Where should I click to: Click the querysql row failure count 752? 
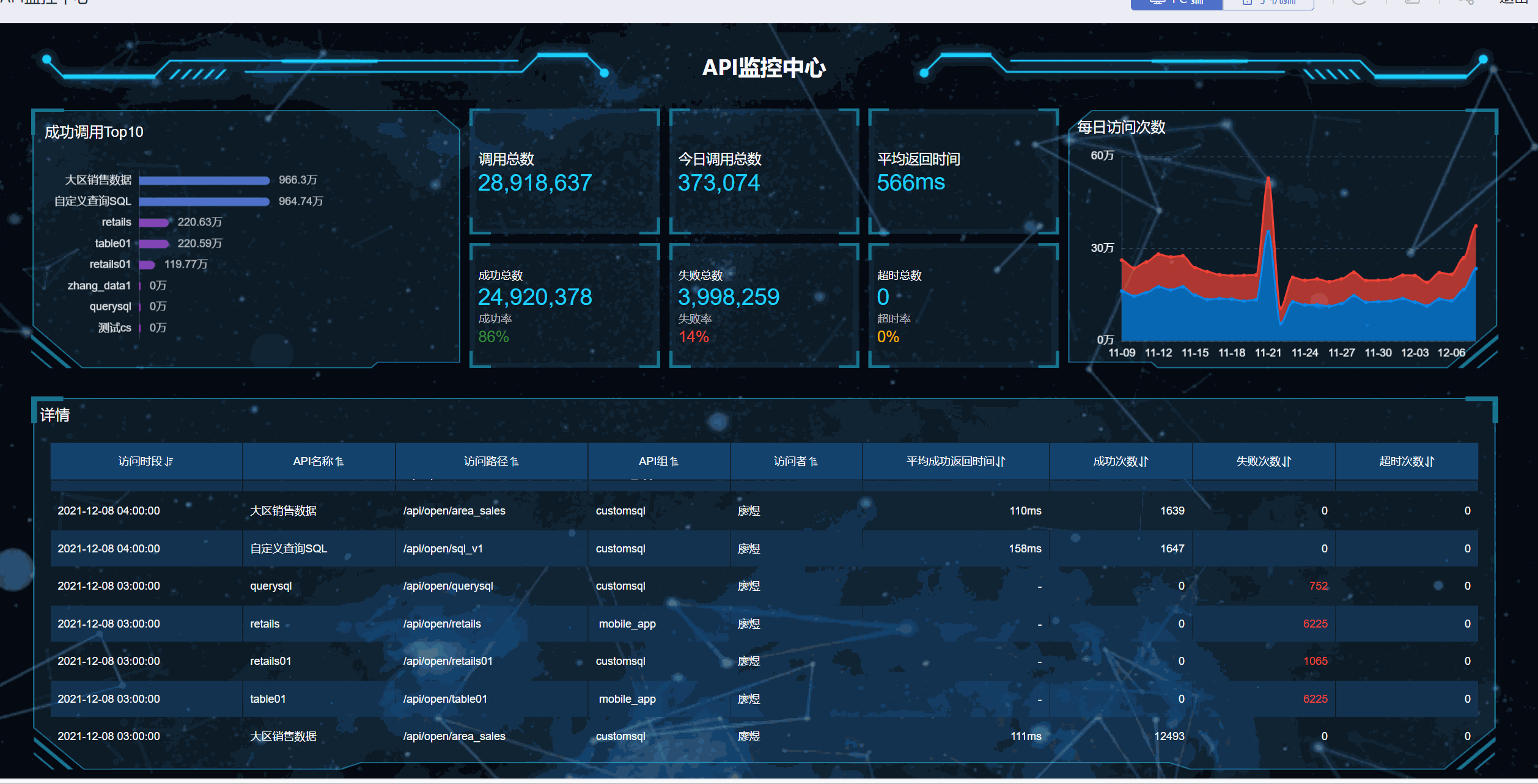[x=1318, y=586]
